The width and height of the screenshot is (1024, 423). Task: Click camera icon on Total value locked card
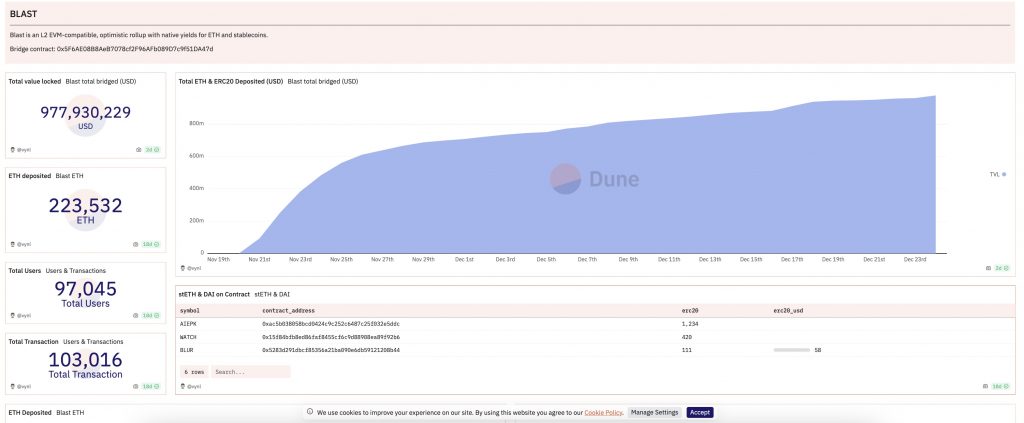[138, 149]
